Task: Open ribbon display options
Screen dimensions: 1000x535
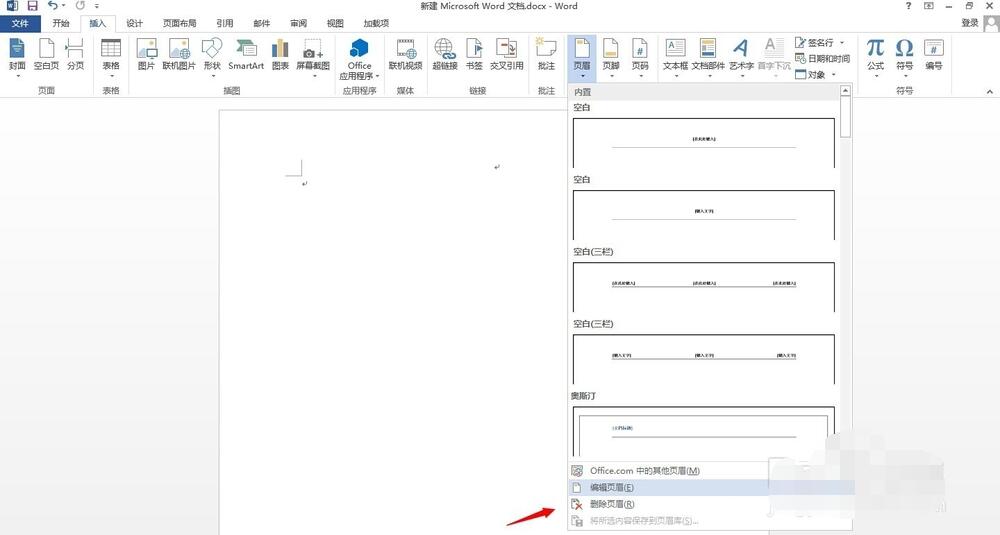Action: [929, 6]
